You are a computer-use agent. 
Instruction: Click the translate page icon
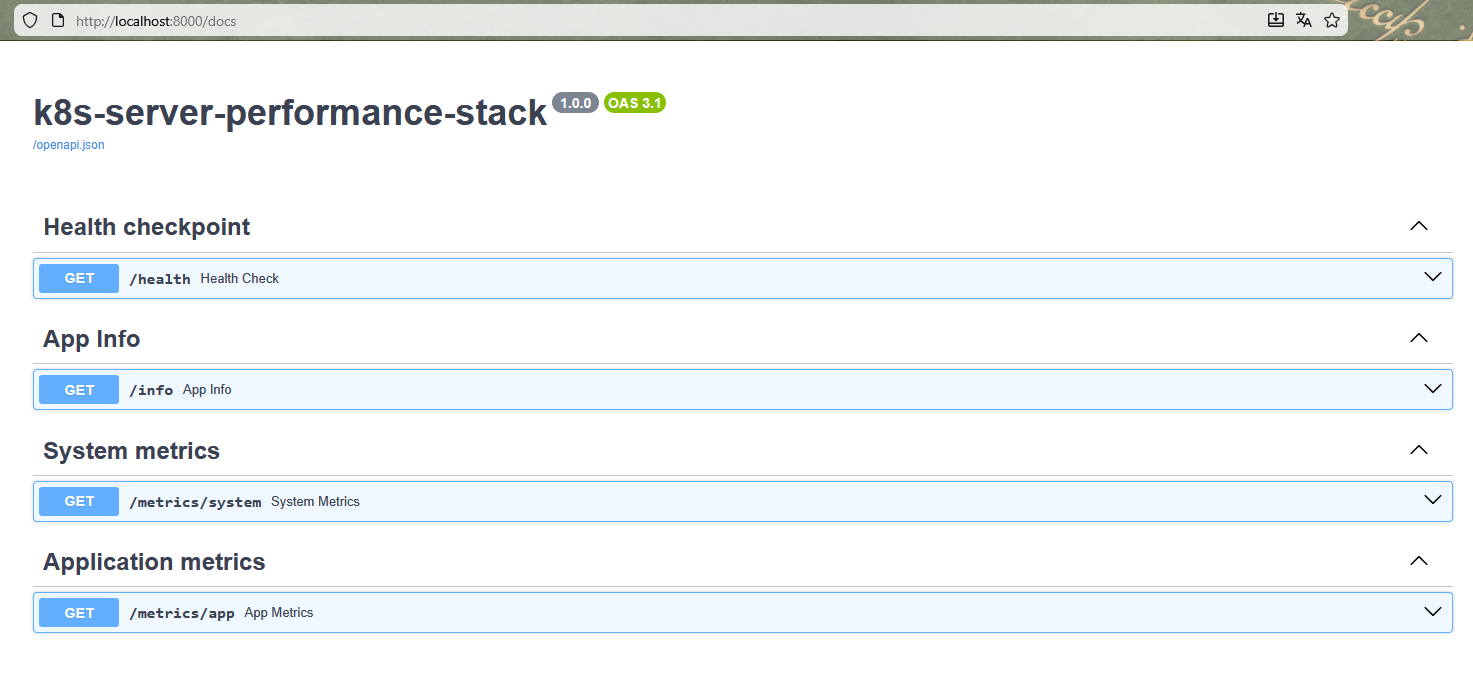(1303, 20)
